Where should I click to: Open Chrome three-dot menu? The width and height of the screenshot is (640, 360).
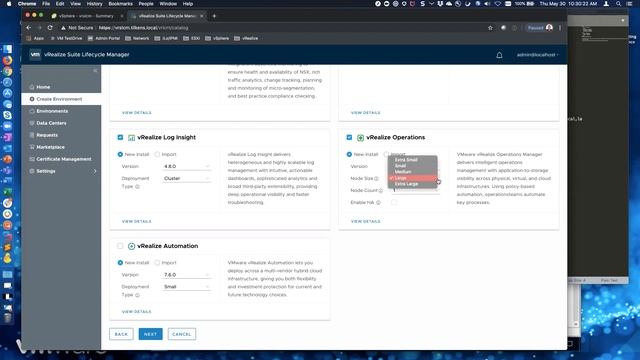(560, 28)
